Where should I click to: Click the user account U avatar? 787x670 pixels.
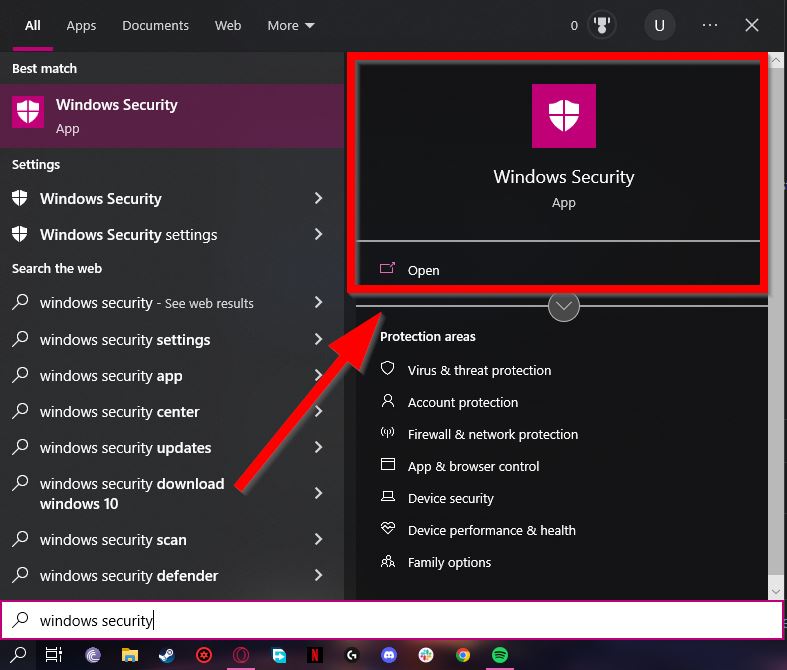pyautogui.click(x=659, y=25)
